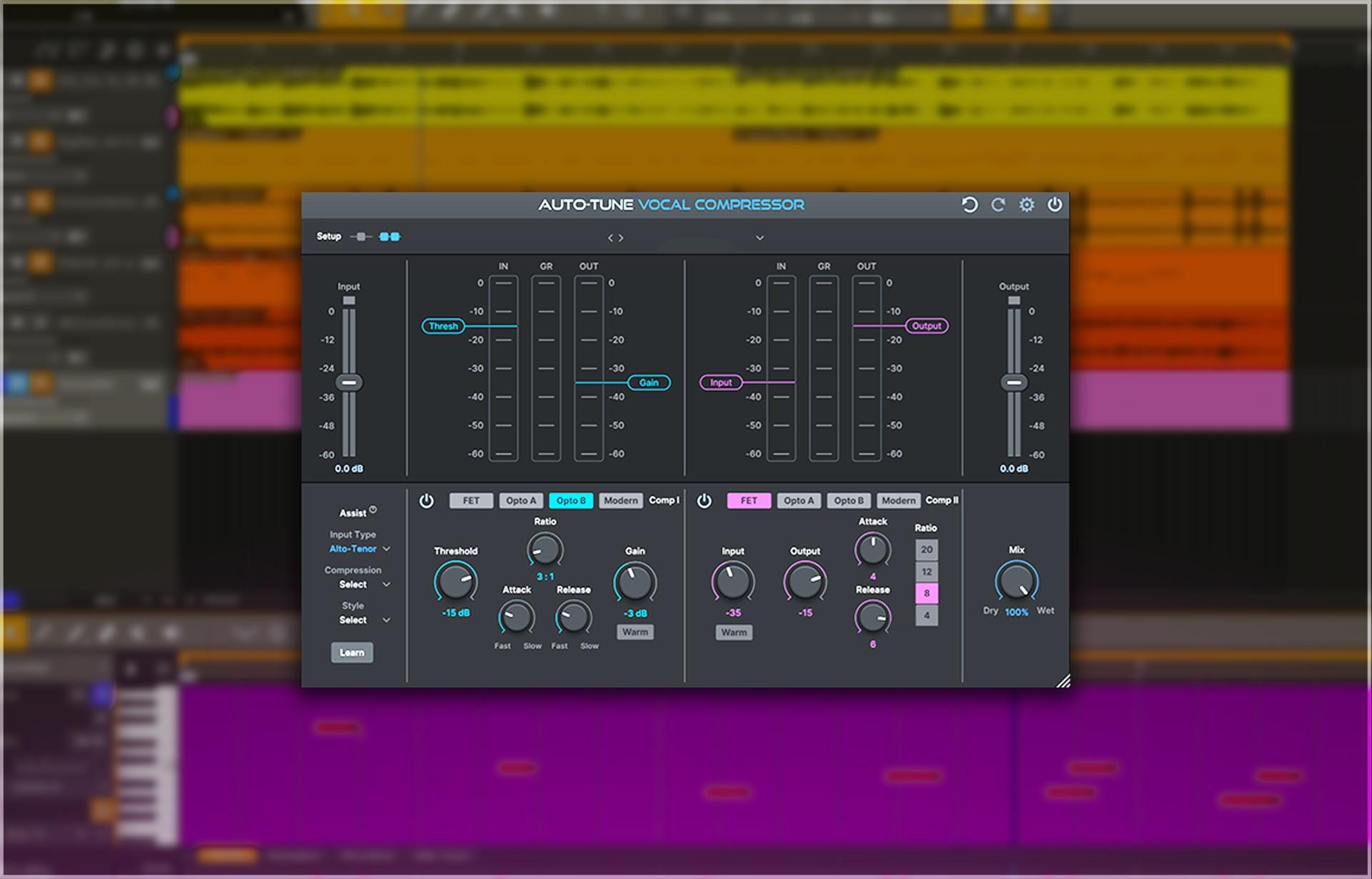Screen dimensions: 1372x879
Task: Toggle the Warm button under Comp II Input
Action: [734, 632]
